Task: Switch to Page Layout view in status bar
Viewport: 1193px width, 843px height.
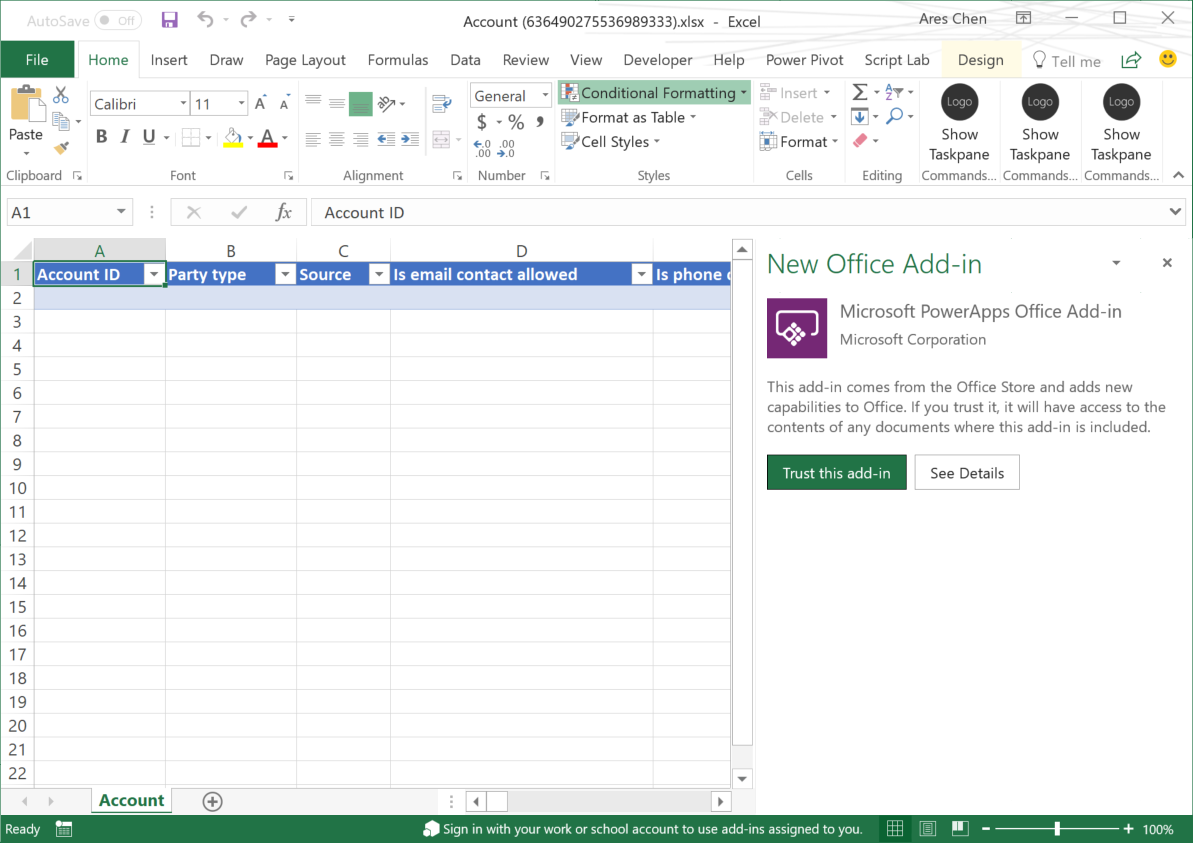Action: point(928,829)
